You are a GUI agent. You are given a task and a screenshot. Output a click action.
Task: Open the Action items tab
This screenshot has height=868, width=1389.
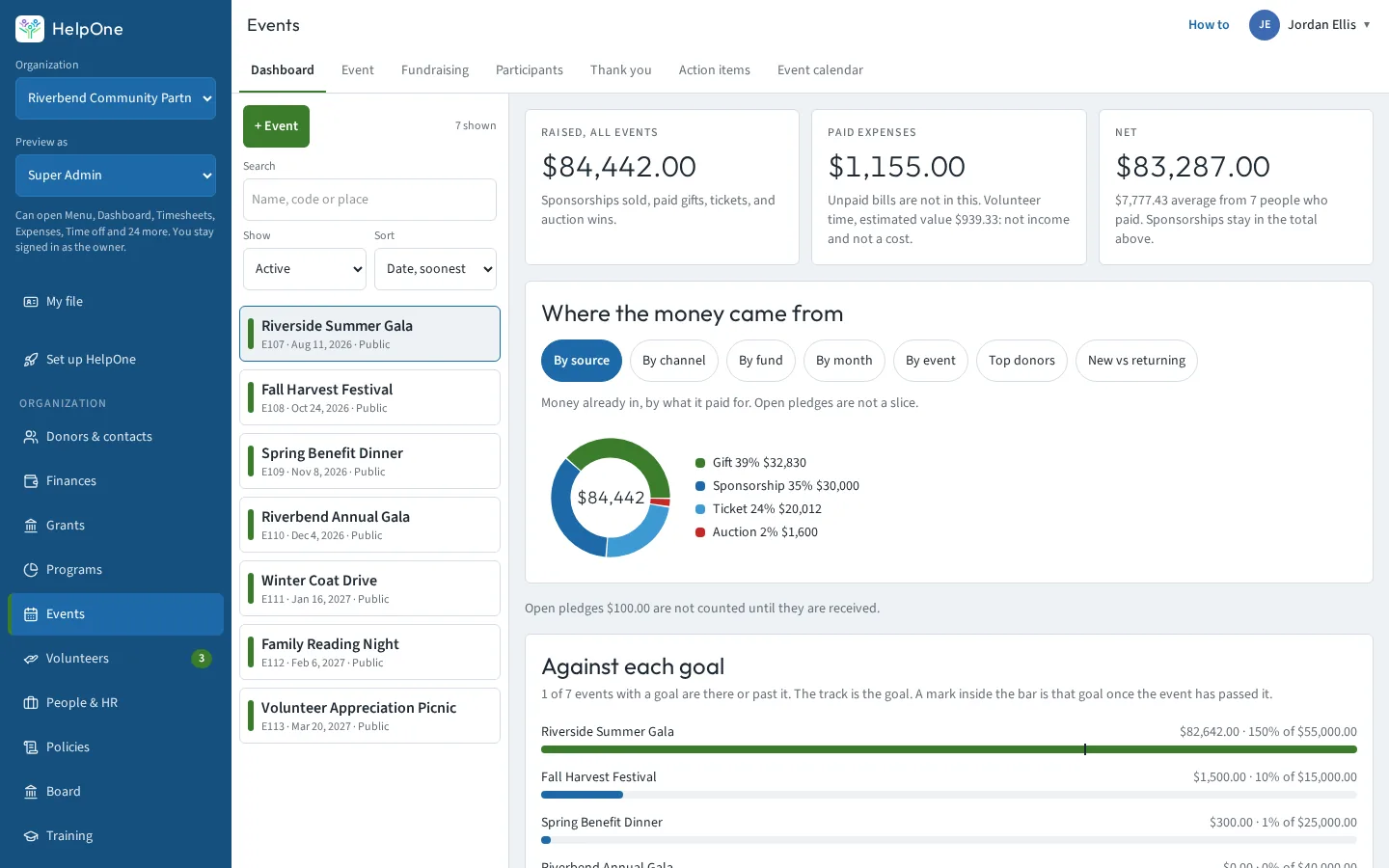click(x=715, y=70)
